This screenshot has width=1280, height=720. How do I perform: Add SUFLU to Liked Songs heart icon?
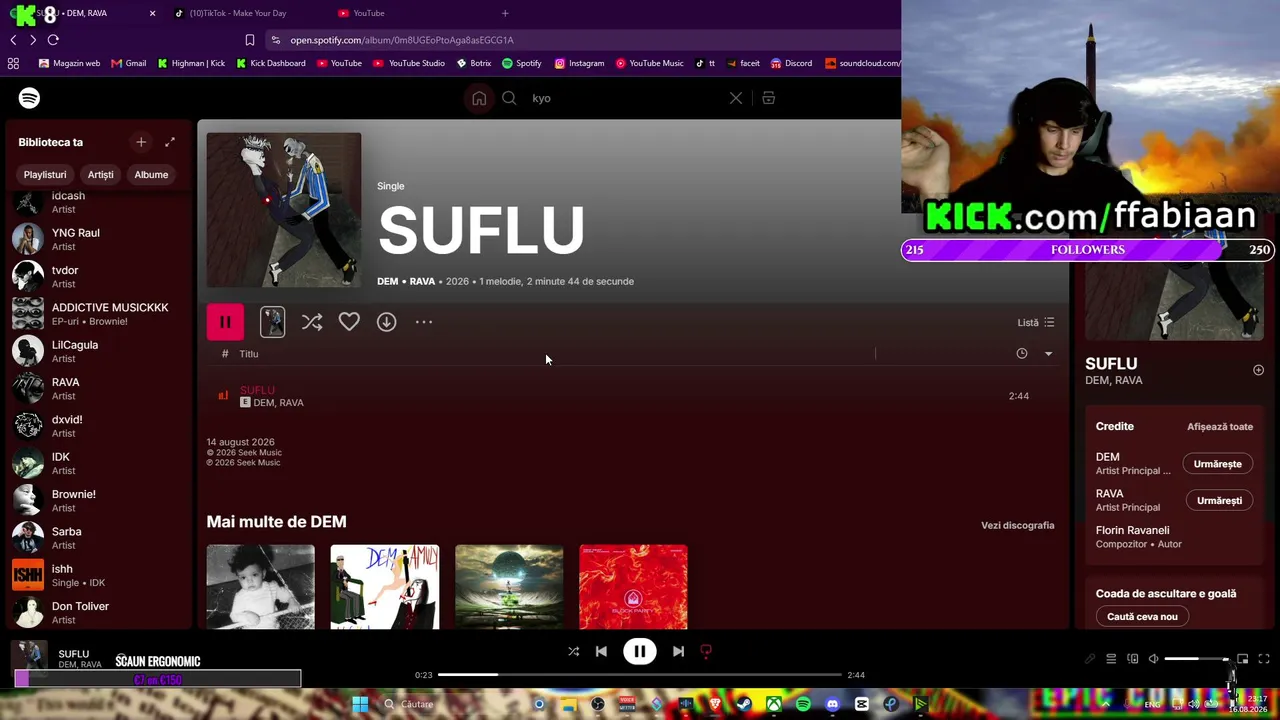[349, 322]
